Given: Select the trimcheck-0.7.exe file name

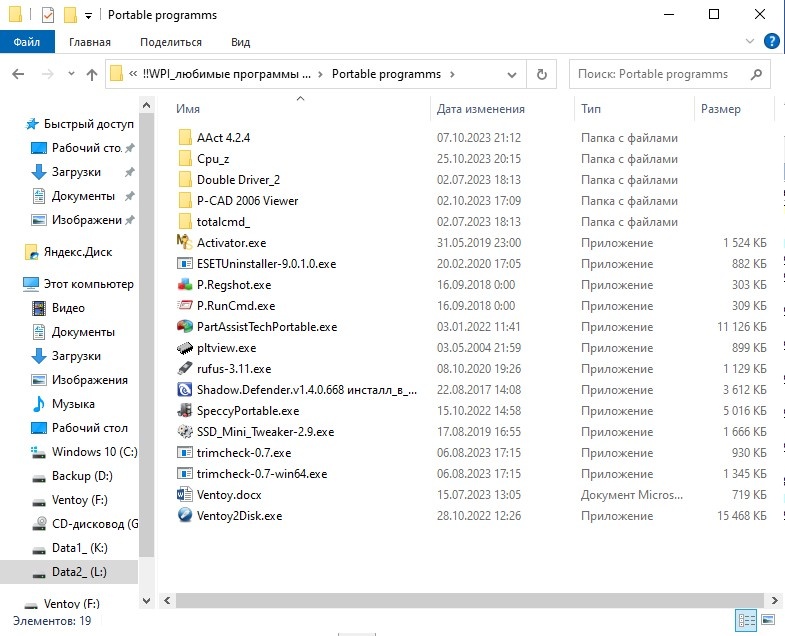Looking at the screenshot, I should [x=244, y=453].
